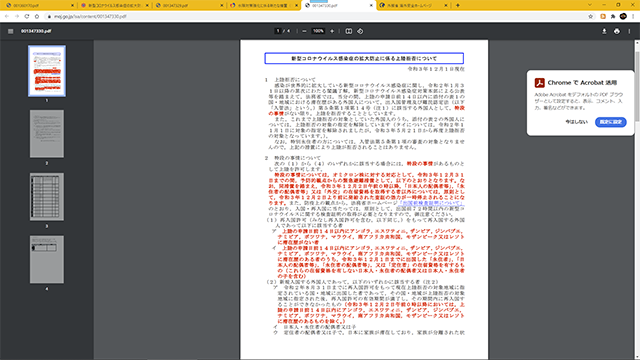
Task: Click the page number input field
Action: 278,31
